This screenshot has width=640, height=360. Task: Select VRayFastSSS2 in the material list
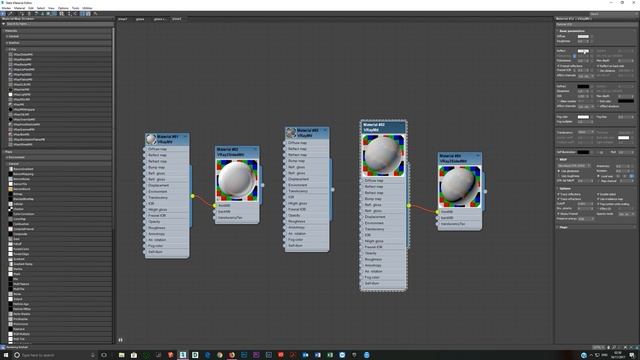(23, 74)
